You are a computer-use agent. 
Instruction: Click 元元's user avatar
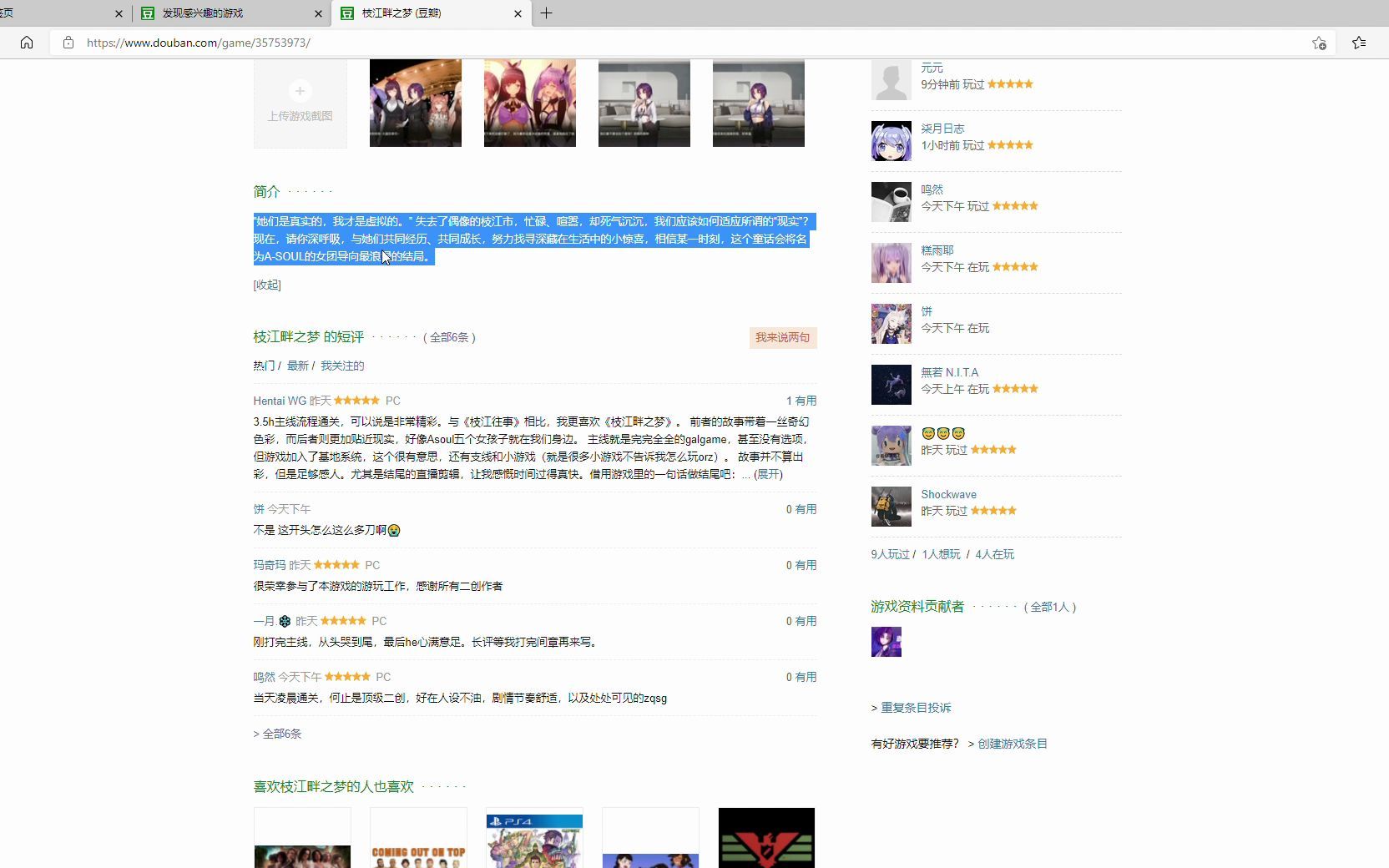pos(891,80)
